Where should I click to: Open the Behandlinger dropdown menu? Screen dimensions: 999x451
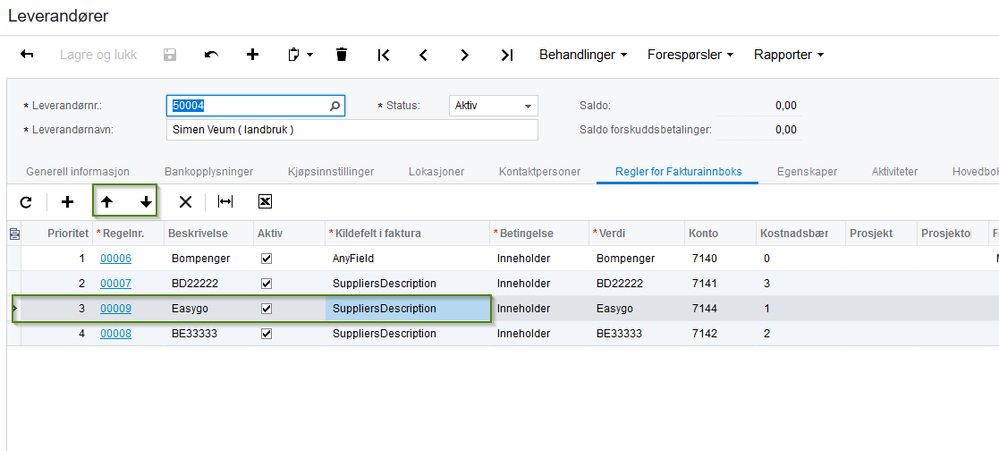point(583,55)
